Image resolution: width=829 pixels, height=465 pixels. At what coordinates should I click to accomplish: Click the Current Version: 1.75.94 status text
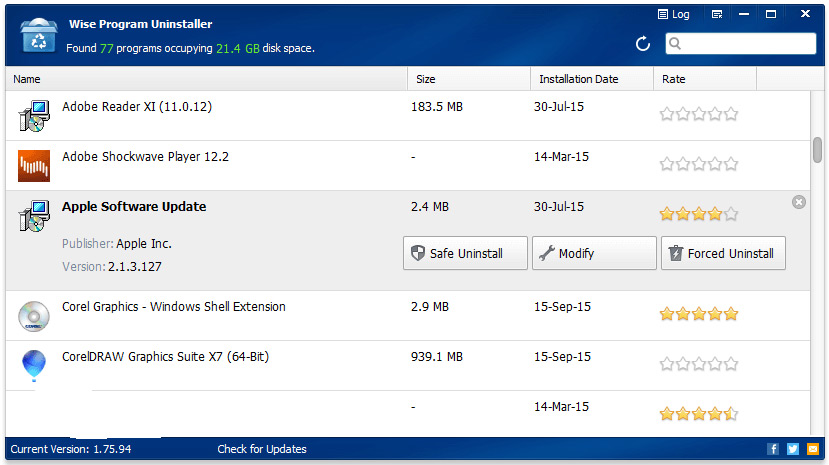point(71,449)
